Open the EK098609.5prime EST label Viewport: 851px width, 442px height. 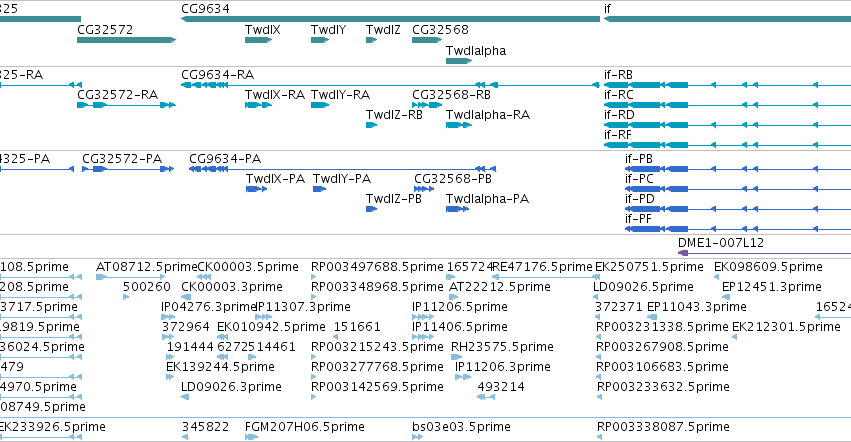click(x=768, y=267)
